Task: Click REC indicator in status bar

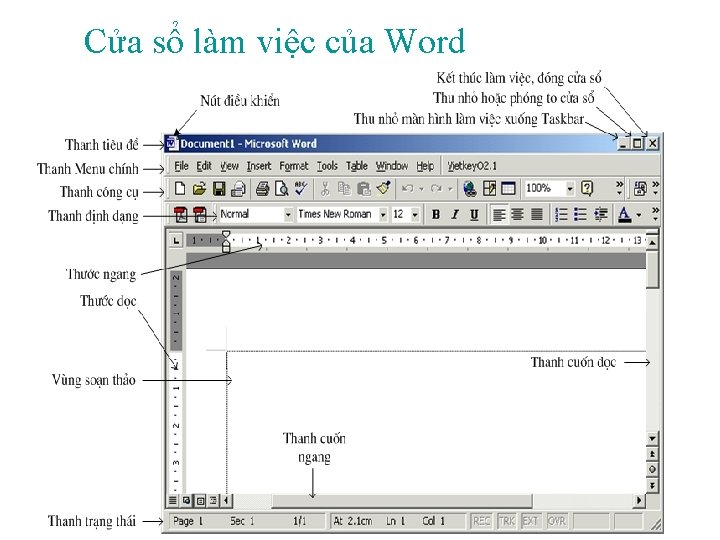Action: (481, 521)
